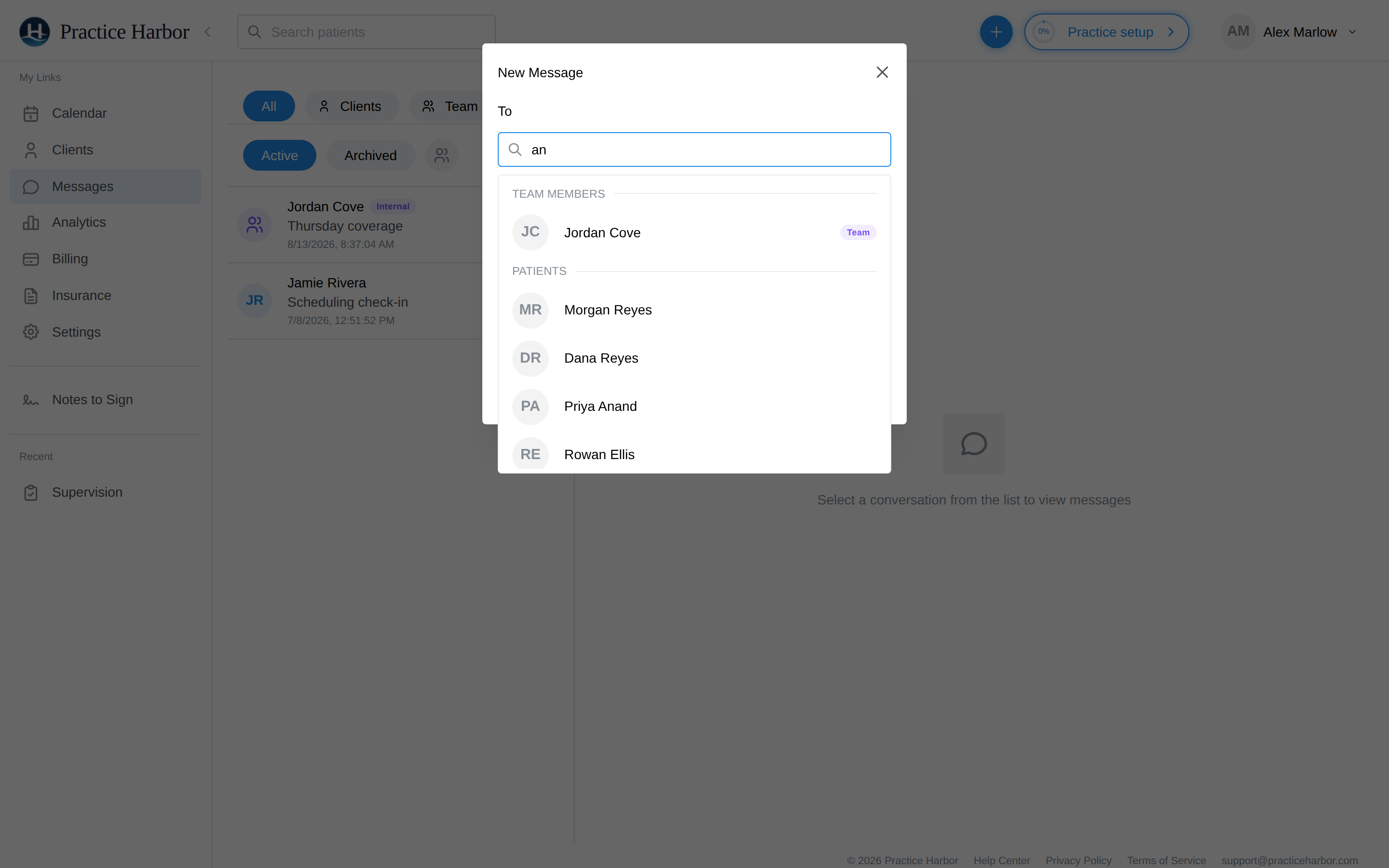Image resolution: width=1389 pixels, height=868 pixels.
Task: Click the To recipient search field
Action: pyautogui.click(x=694, y=150)
